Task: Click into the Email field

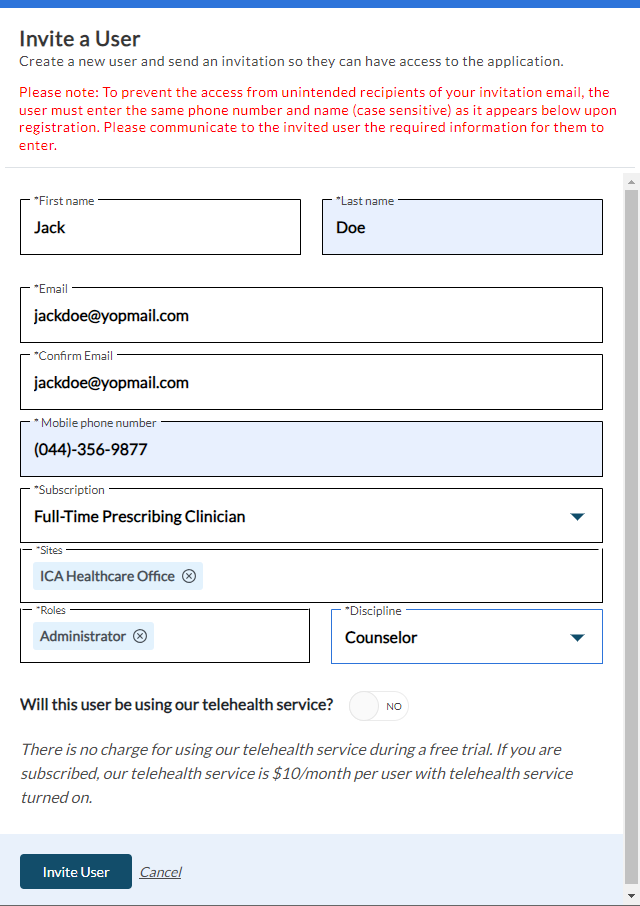Action: coord(311,316)
